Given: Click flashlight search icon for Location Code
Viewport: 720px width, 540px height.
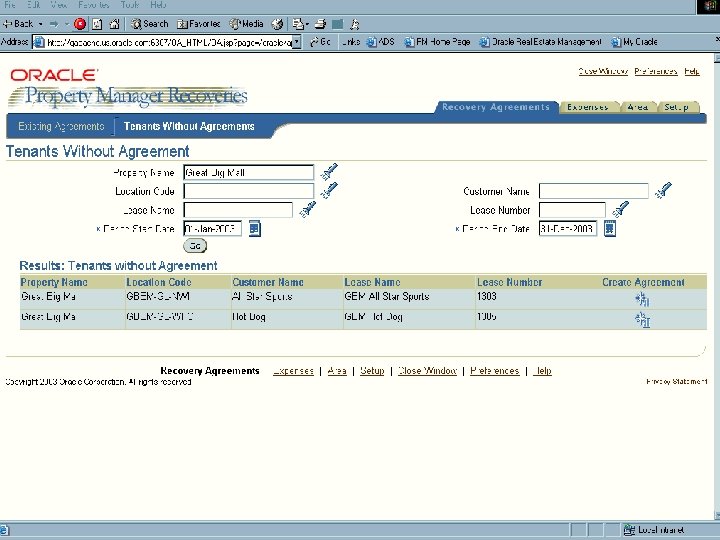Looking at the screenshot, I should pos(329,190).
